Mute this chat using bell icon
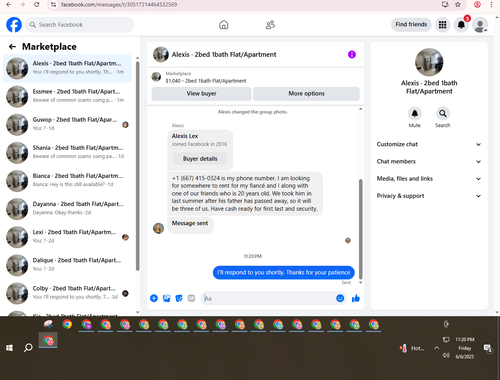 (415, 113)
